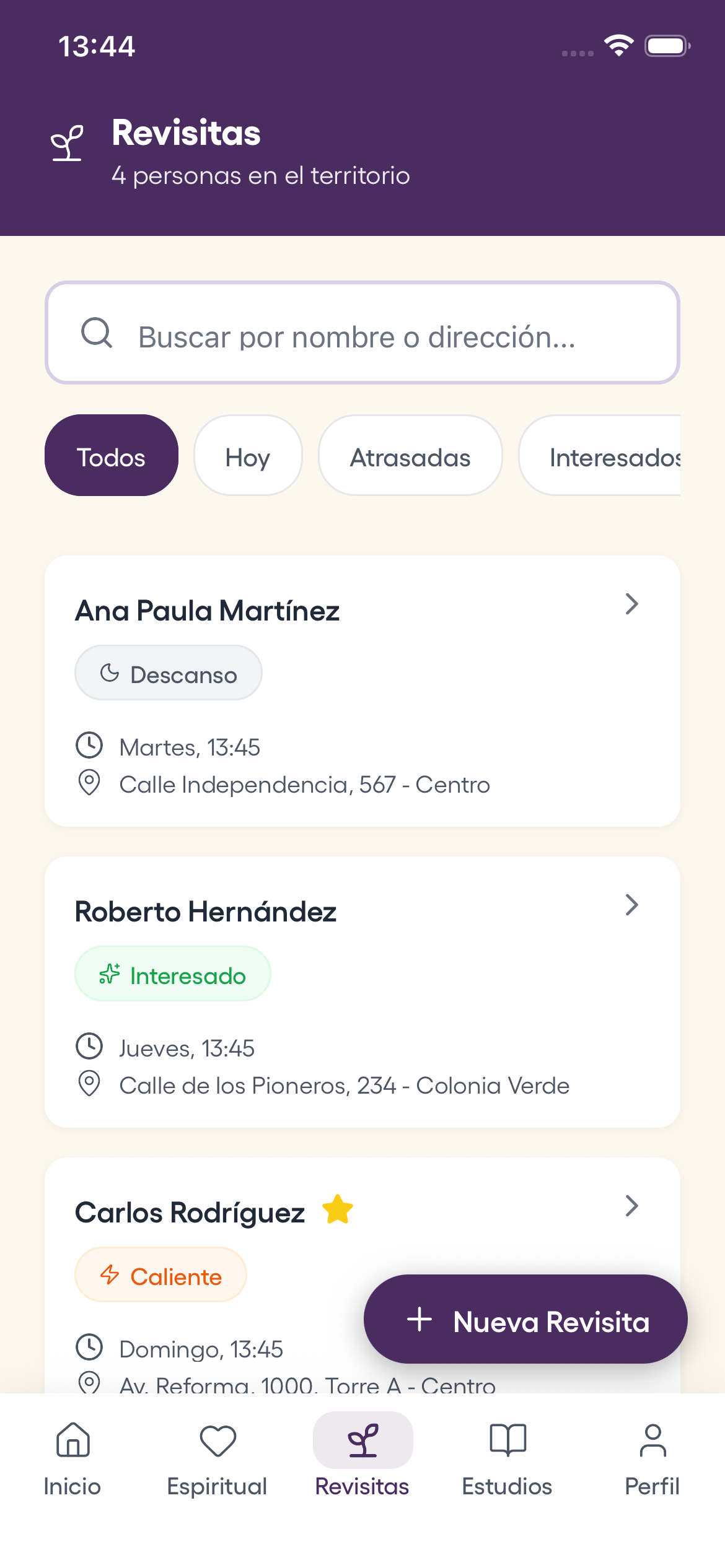Screen dimensions: 725x1568
Task: Tap the sprout icon beside the Revisitas header
Action: tap(67, 143)
